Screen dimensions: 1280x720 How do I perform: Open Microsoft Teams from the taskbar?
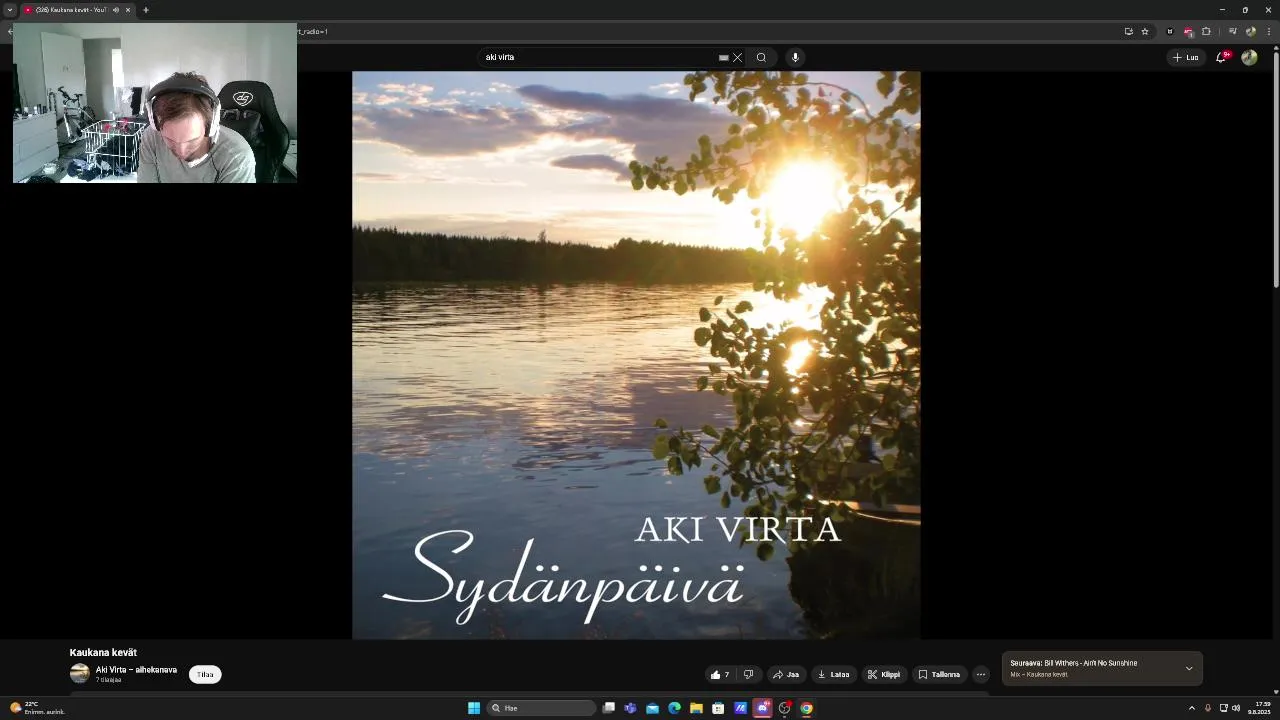pyautogui.click(x=630, y=708)
